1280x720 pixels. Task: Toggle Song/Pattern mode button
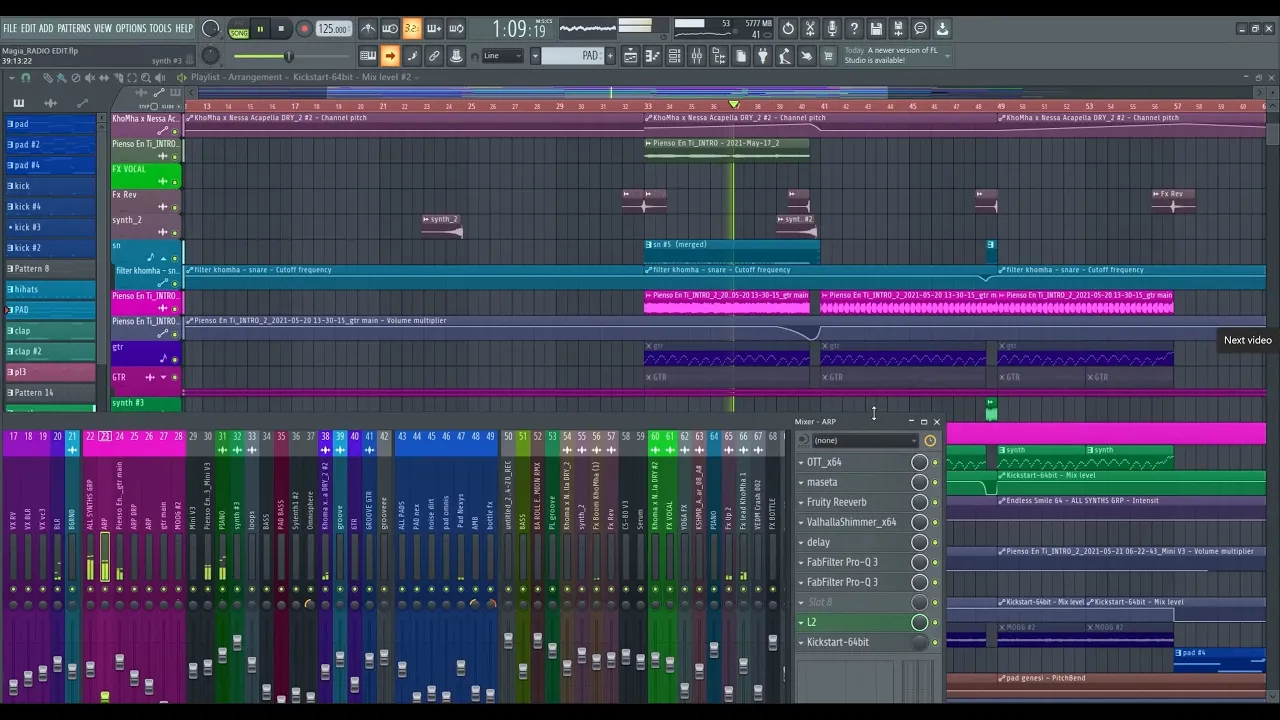(238, 30)
